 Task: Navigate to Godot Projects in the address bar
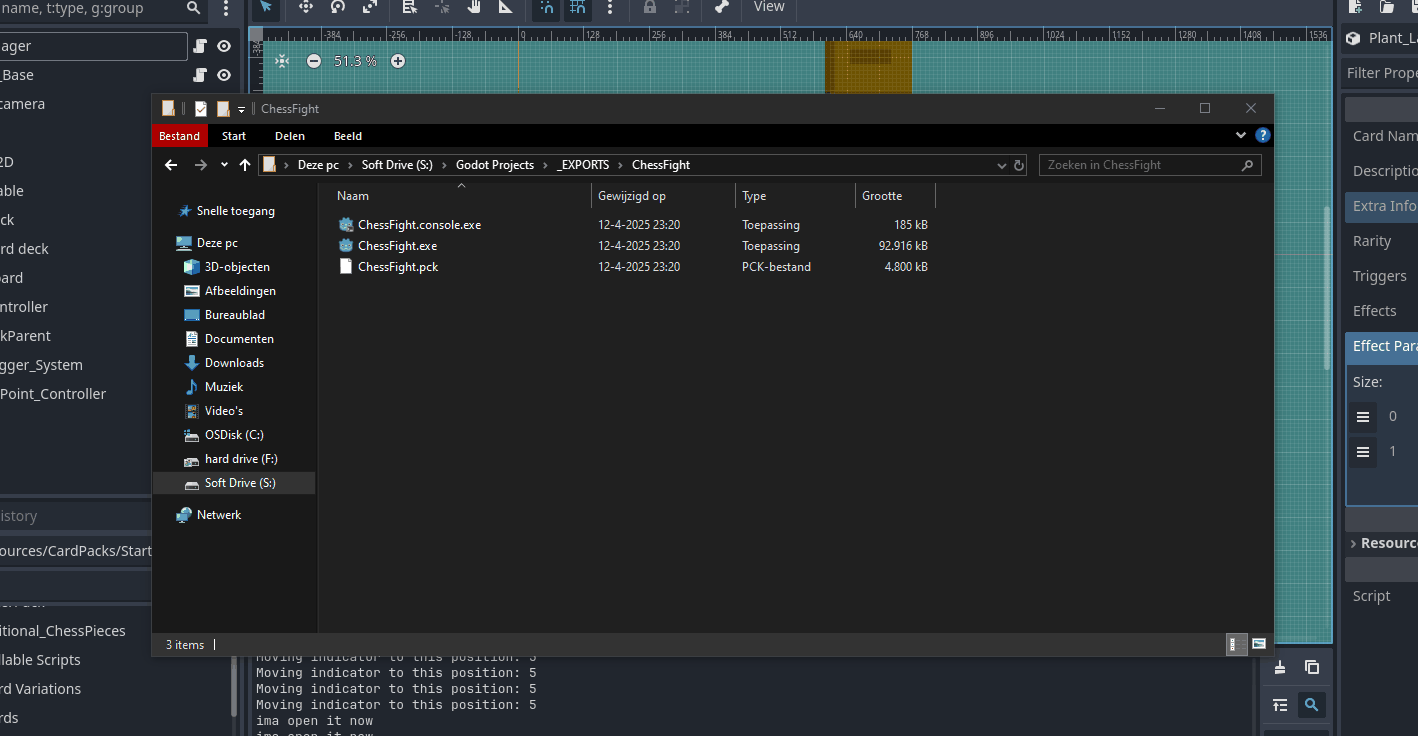(x=495, y=165)
